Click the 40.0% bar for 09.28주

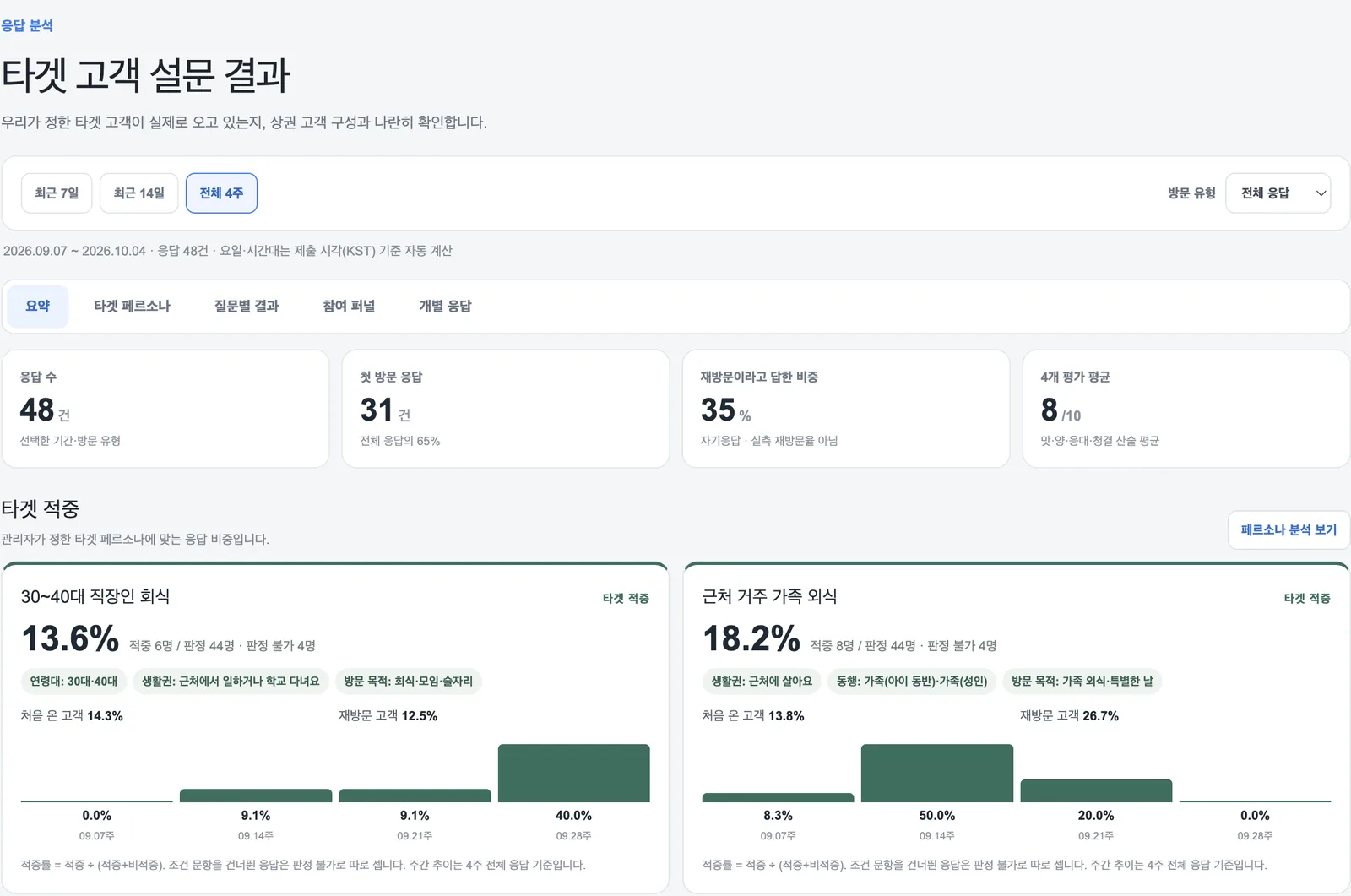574,773
